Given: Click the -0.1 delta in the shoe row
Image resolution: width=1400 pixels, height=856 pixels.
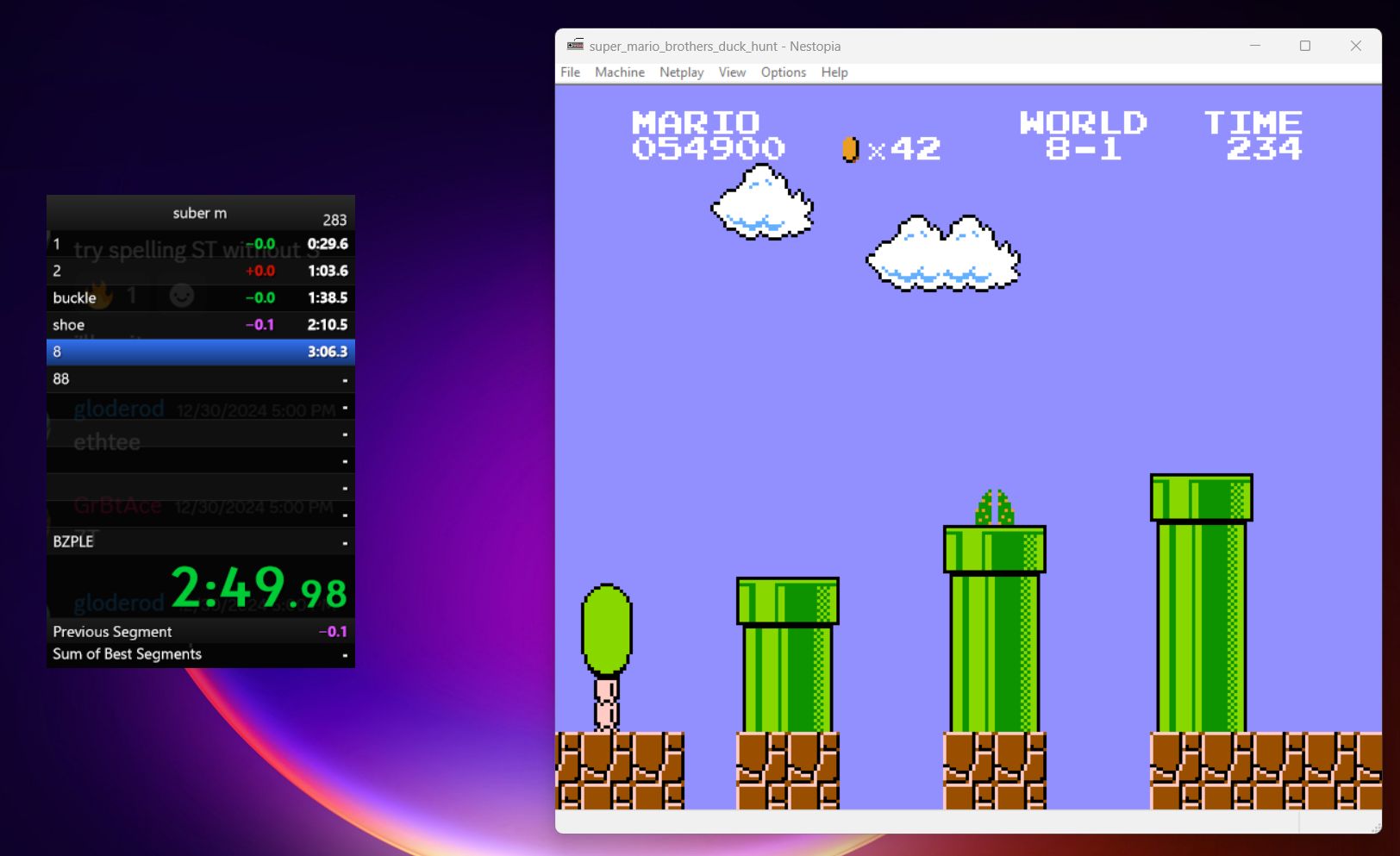Looking at the screenshot, I should click(x=259, y=325).
